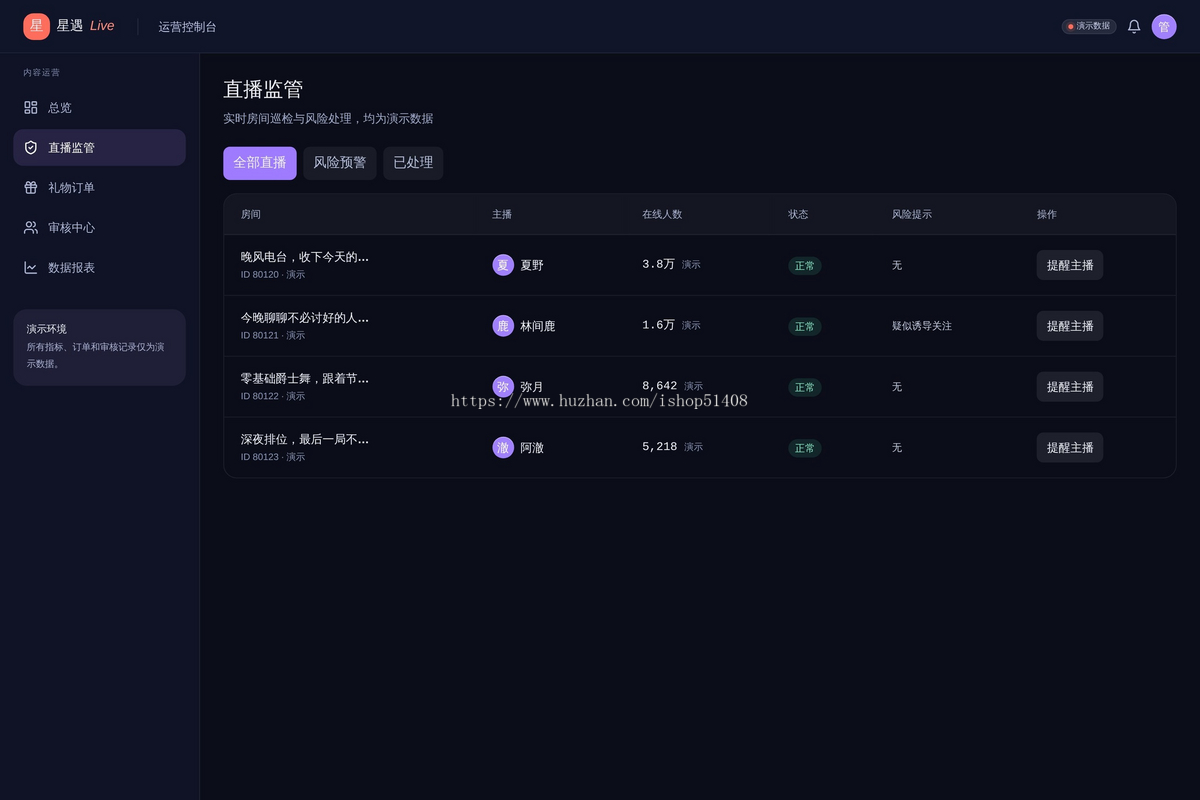
Task: Click room ID 80122 text
Action: [x=273, y=397]
